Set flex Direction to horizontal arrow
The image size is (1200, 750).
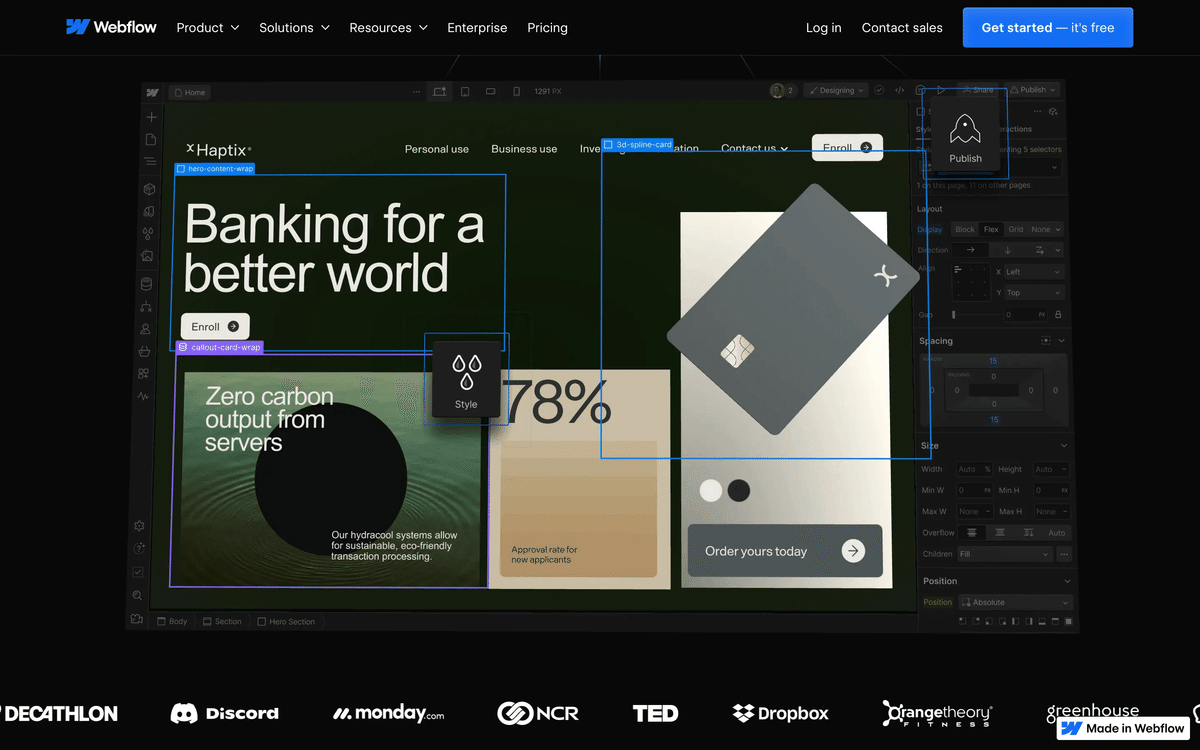tap(970, 250)
